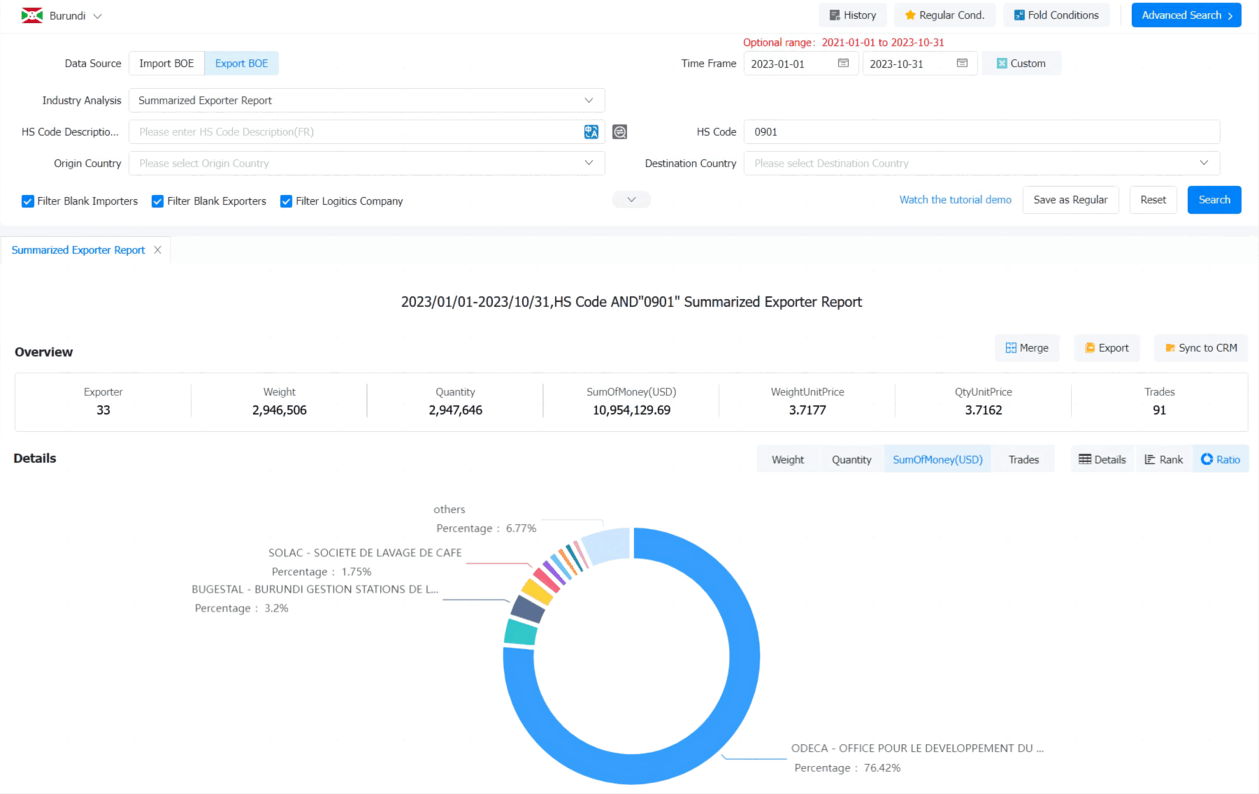Viewport: 1259px width, 794px height.
Task: Select Export BOE data source
Action: (x=241, y=63)
